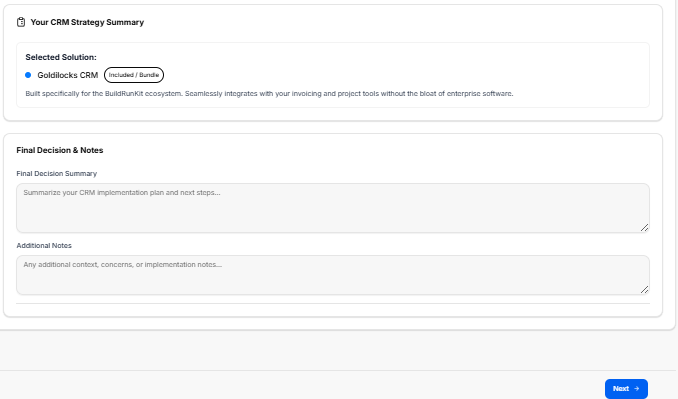The height and width of the screenshot is (399, 678).
Task: Focus the Additional Notes text area
Action: (333, 275)
